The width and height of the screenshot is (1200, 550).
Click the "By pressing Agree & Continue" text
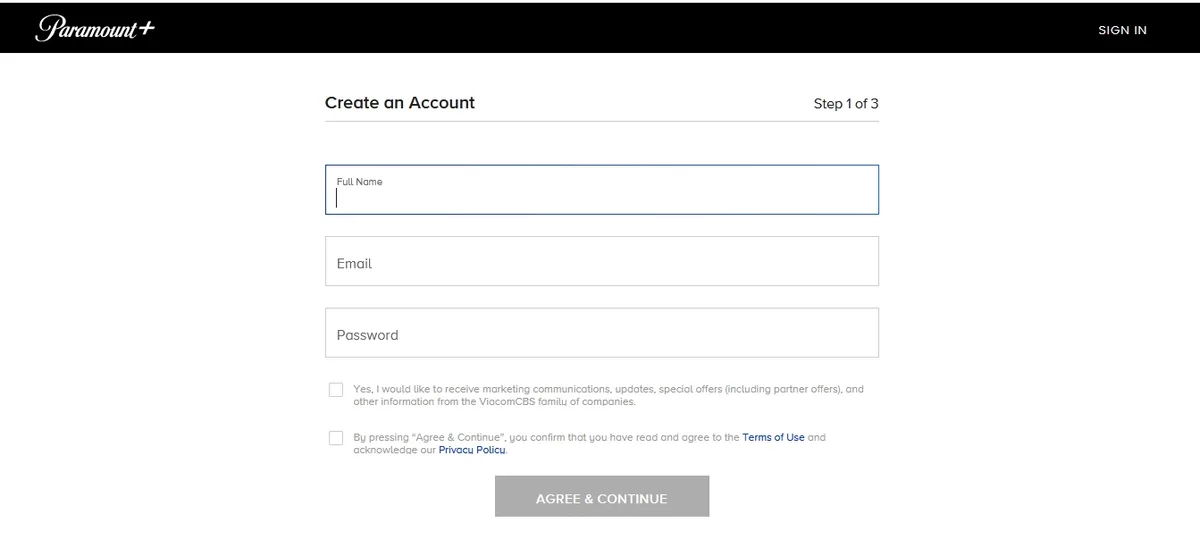(x=500, y=438)
